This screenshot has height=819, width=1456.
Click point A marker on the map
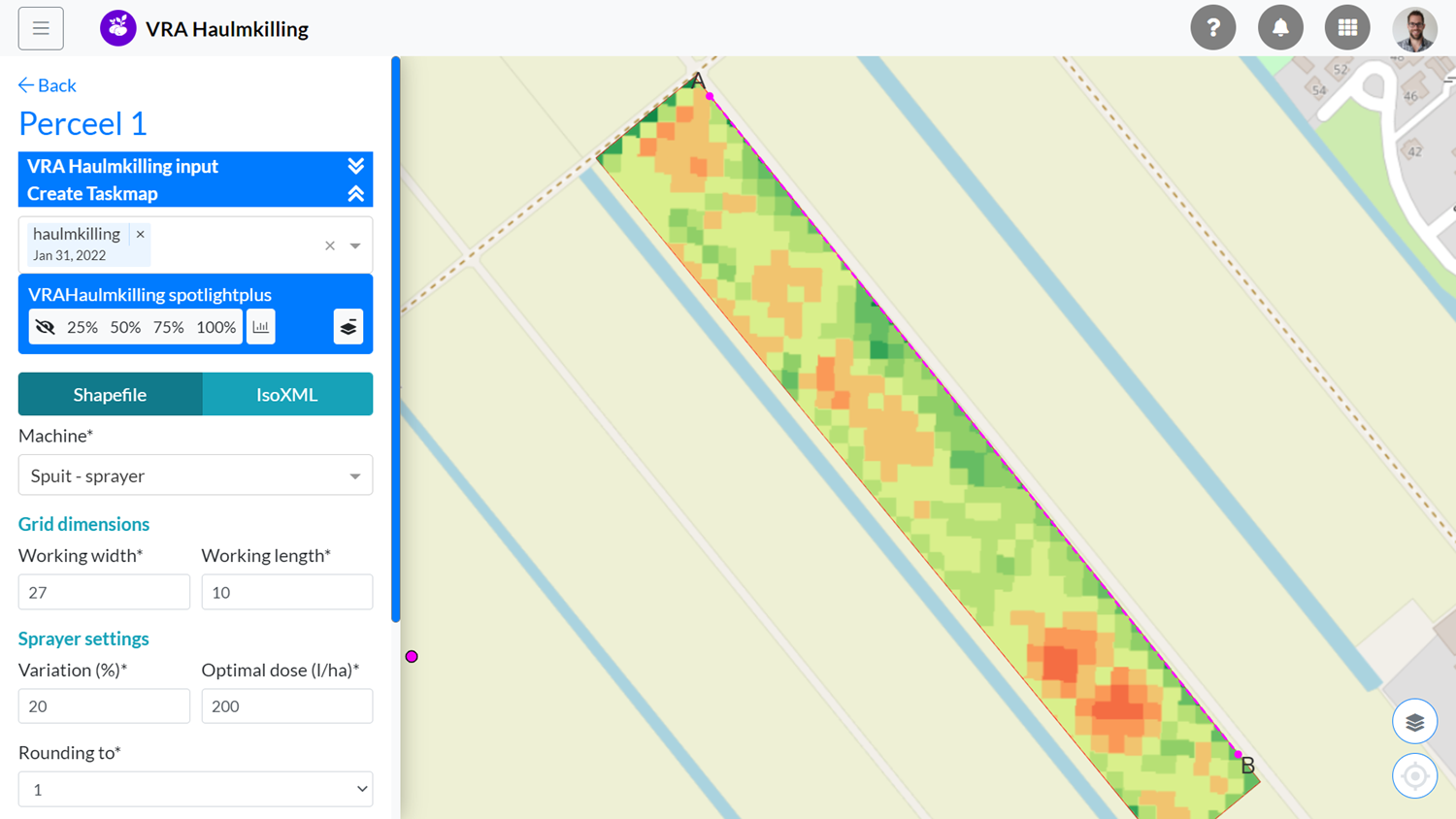[710, 96]
